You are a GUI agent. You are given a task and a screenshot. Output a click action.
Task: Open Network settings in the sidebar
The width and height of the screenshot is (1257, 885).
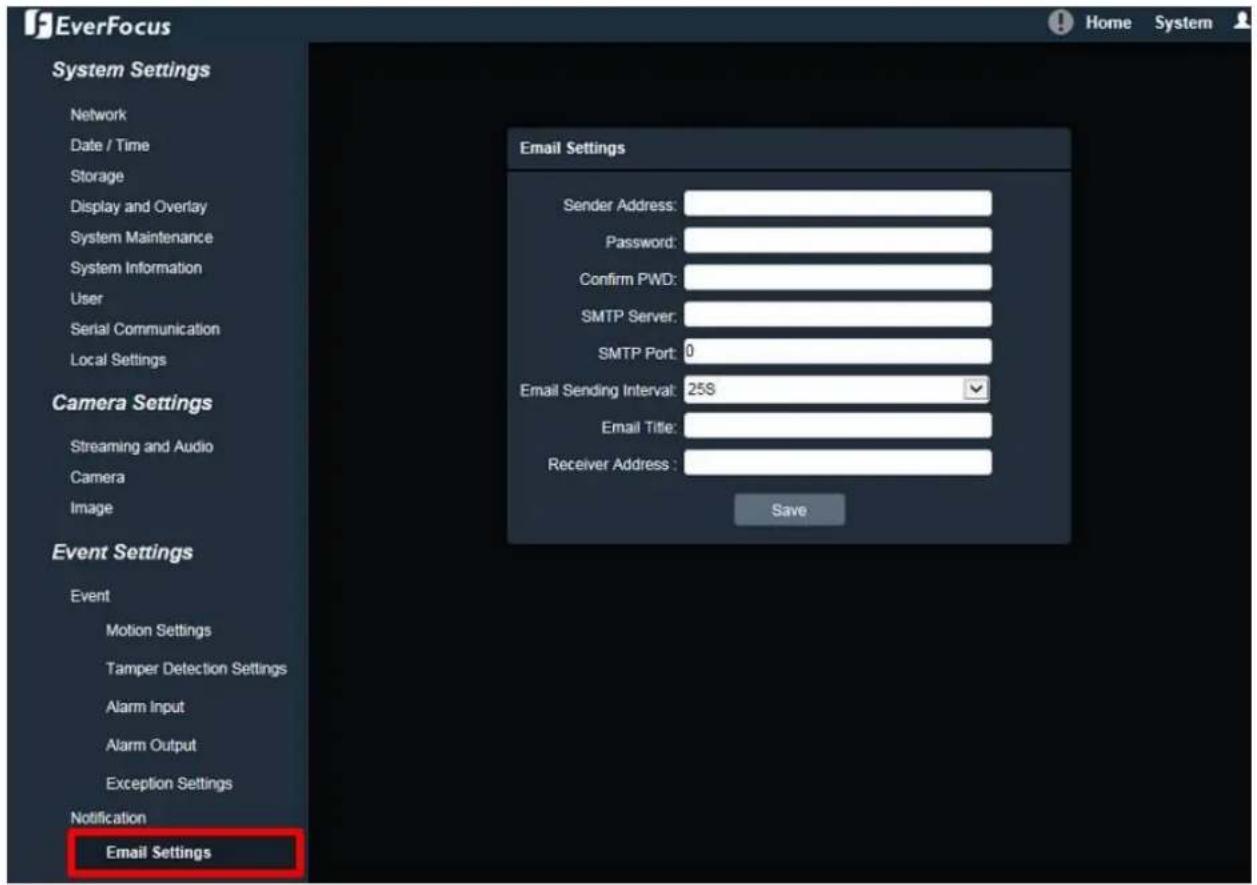click(98, 115)
